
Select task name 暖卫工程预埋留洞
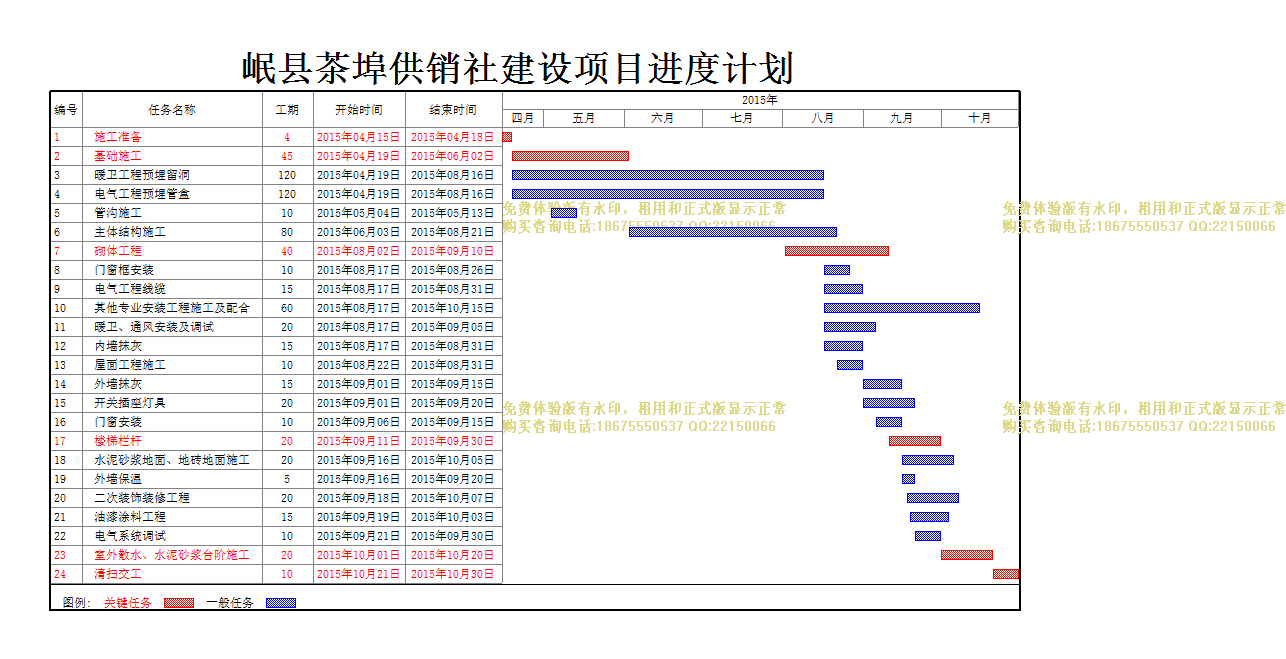(x=142, y=175)
